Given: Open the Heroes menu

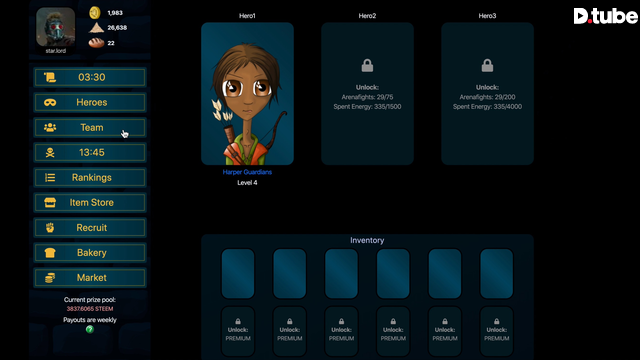Looking at the screenshot, I should pos(90,102).
